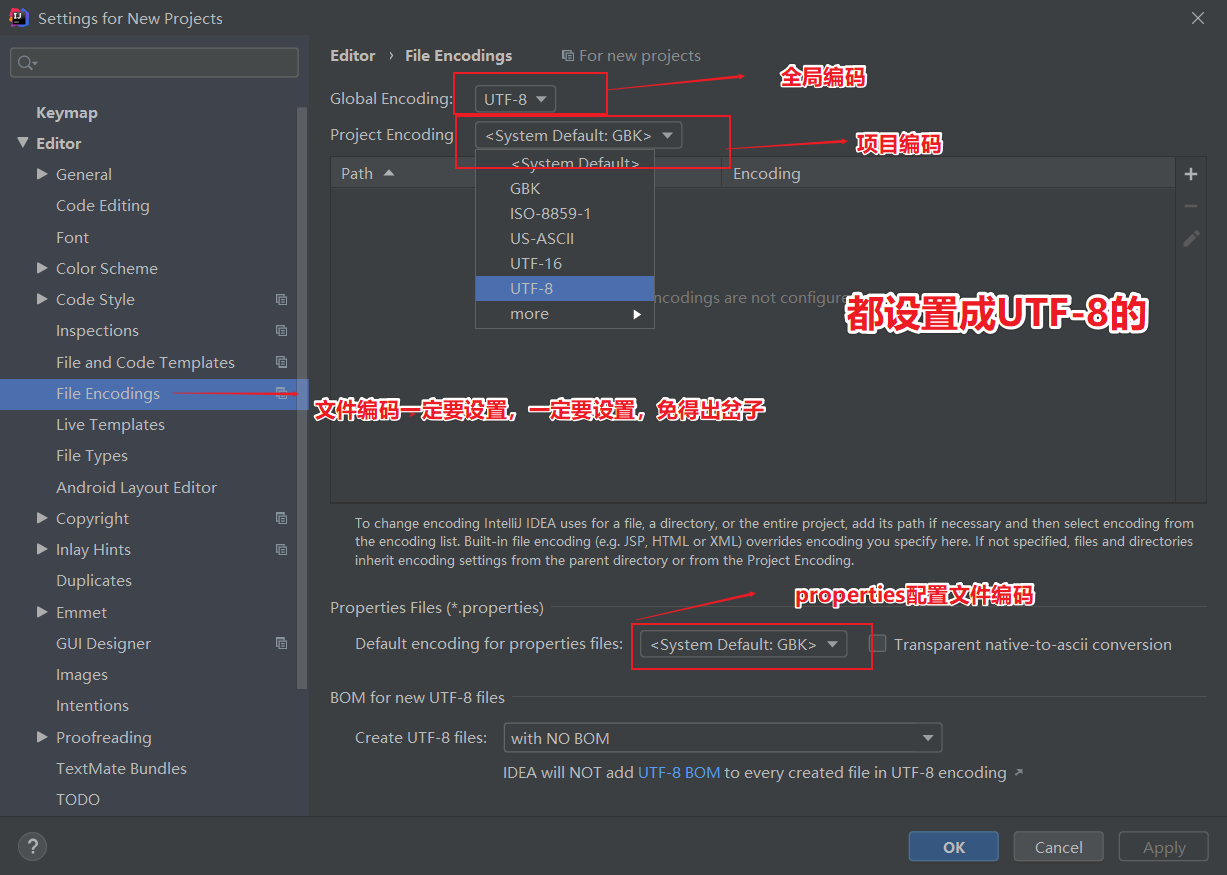Expand the Emmet node
Image resolution: width=1227 pixels, height=875 pixels.
point(42,612)
